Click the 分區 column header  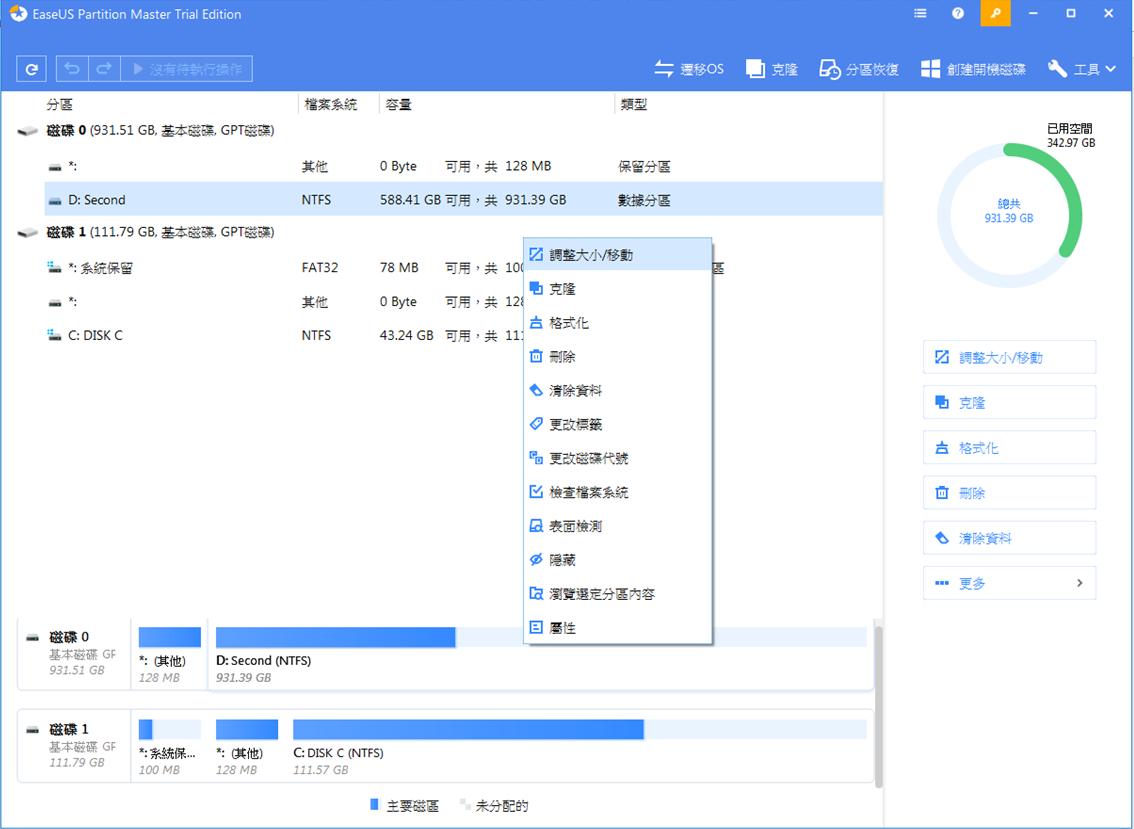coord(59,104)
